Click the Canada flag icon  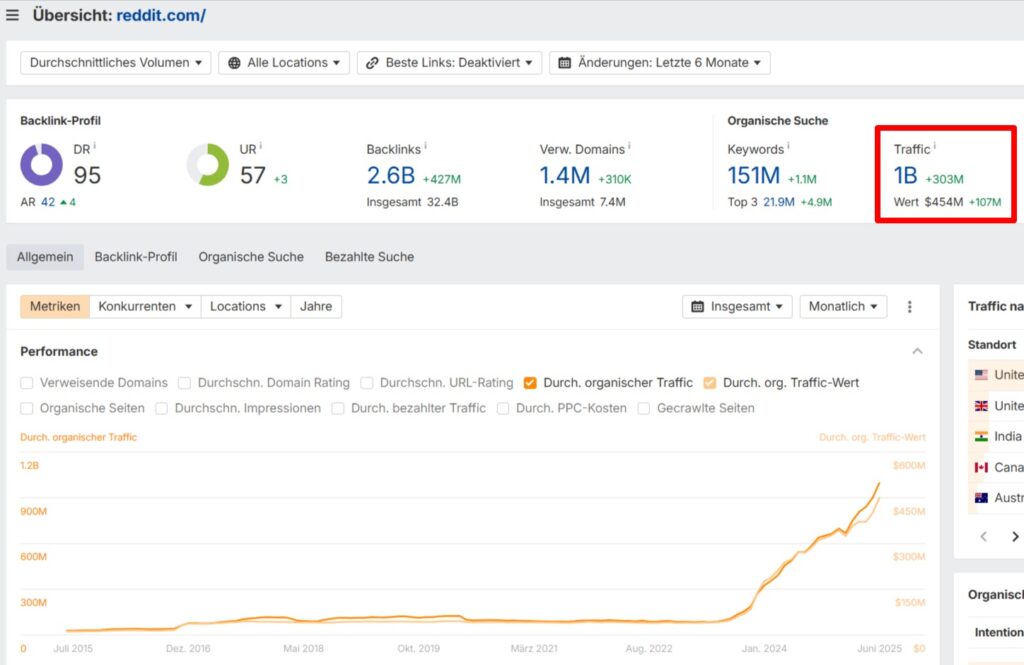pos(981,467)
